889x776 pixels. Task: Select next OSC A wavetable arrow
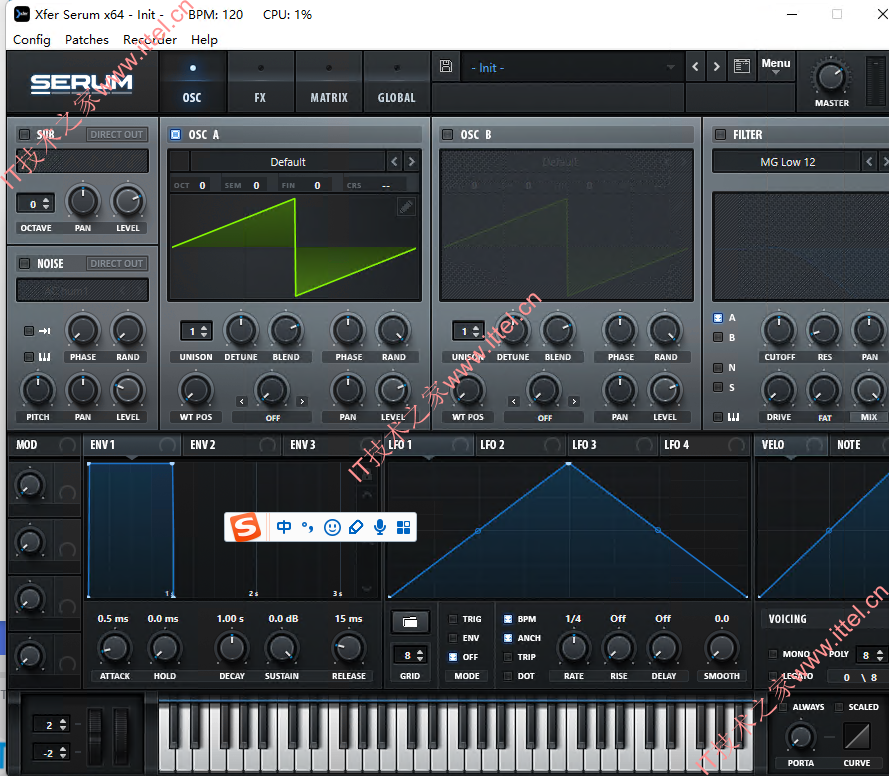(x=412, y=162)
